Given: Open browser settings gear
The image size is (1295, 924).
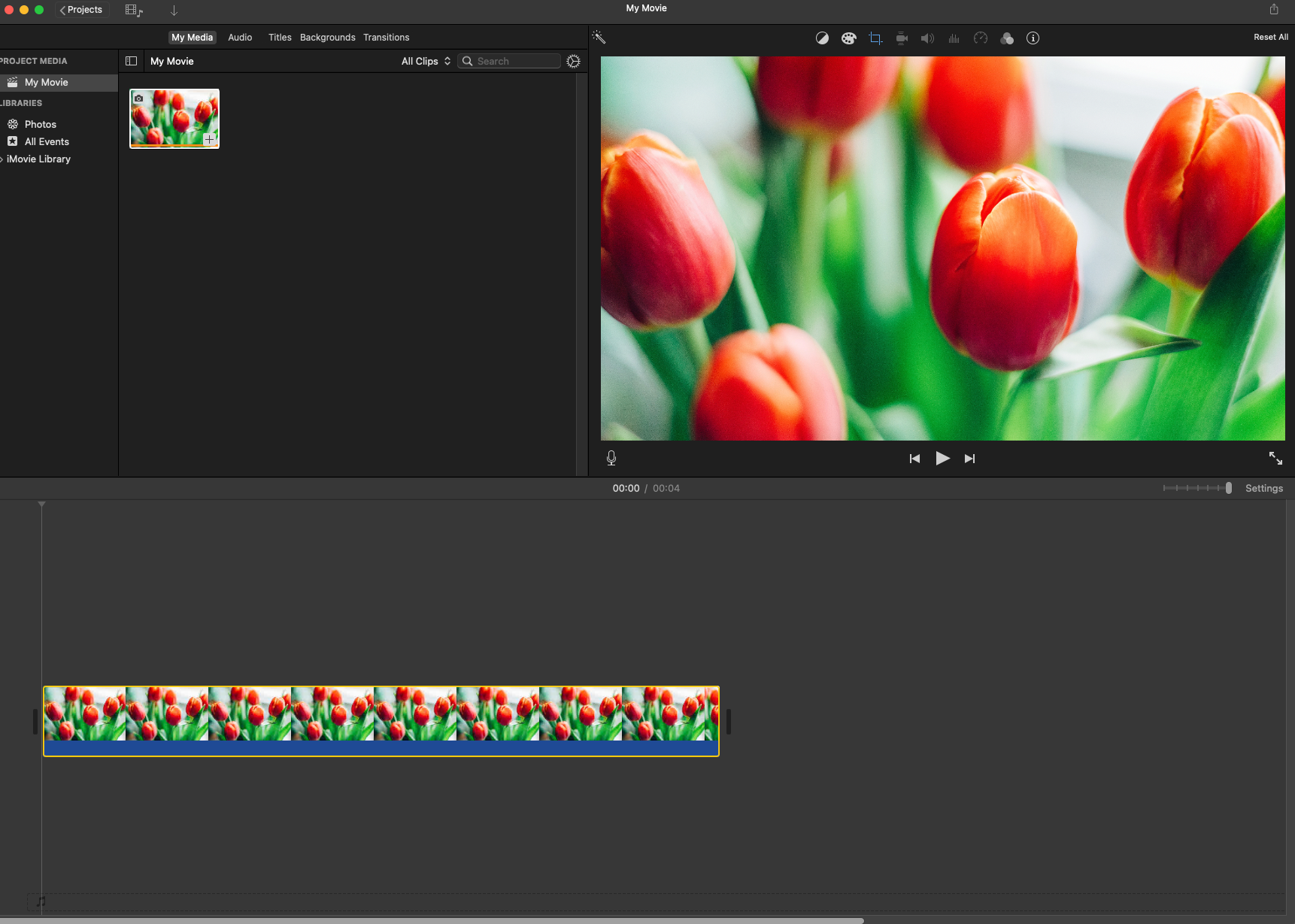Looking at the screenshot, I should point(573,61).
